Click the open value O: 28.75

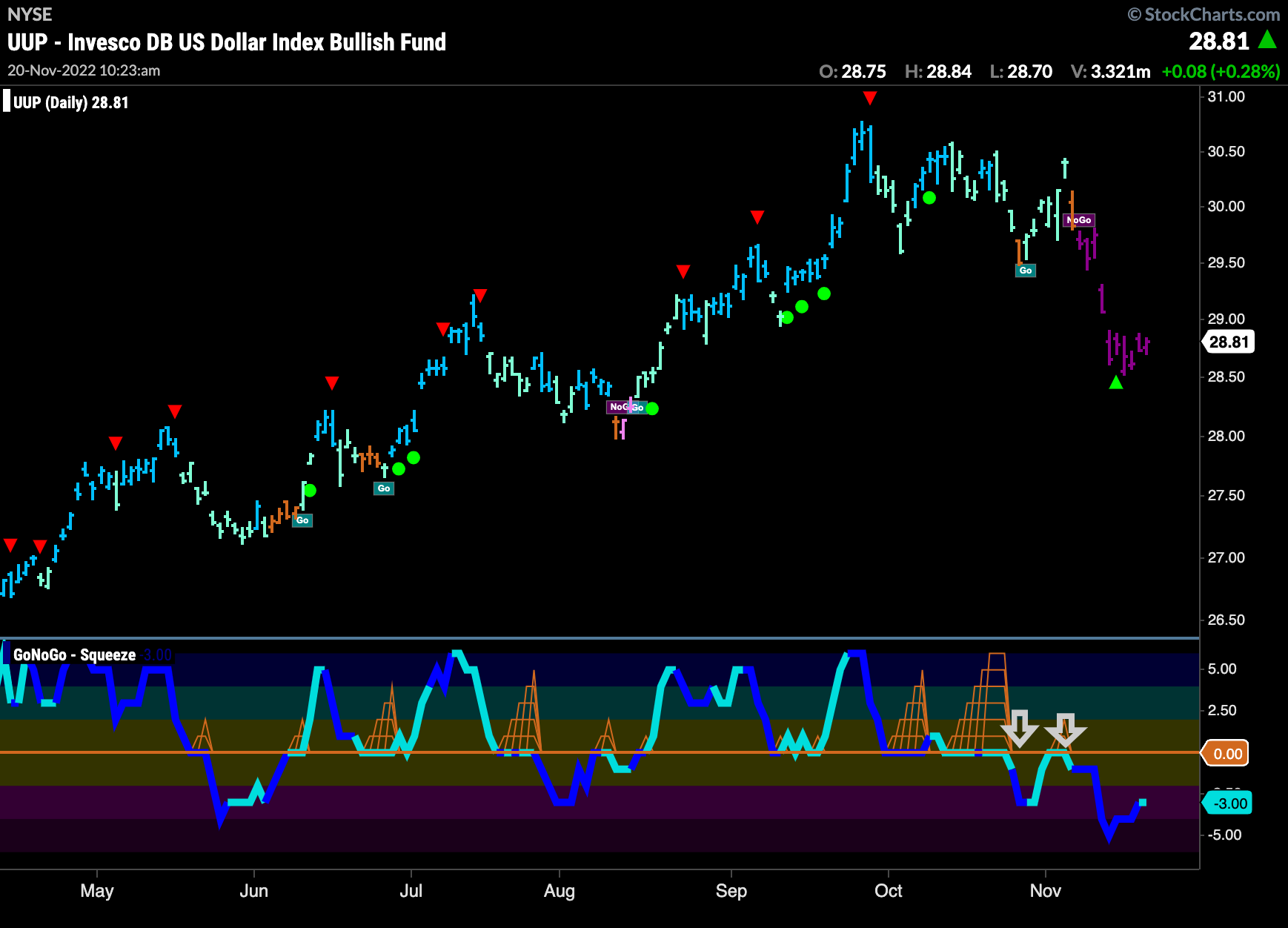pyautogui.click(x=852, y=72)
